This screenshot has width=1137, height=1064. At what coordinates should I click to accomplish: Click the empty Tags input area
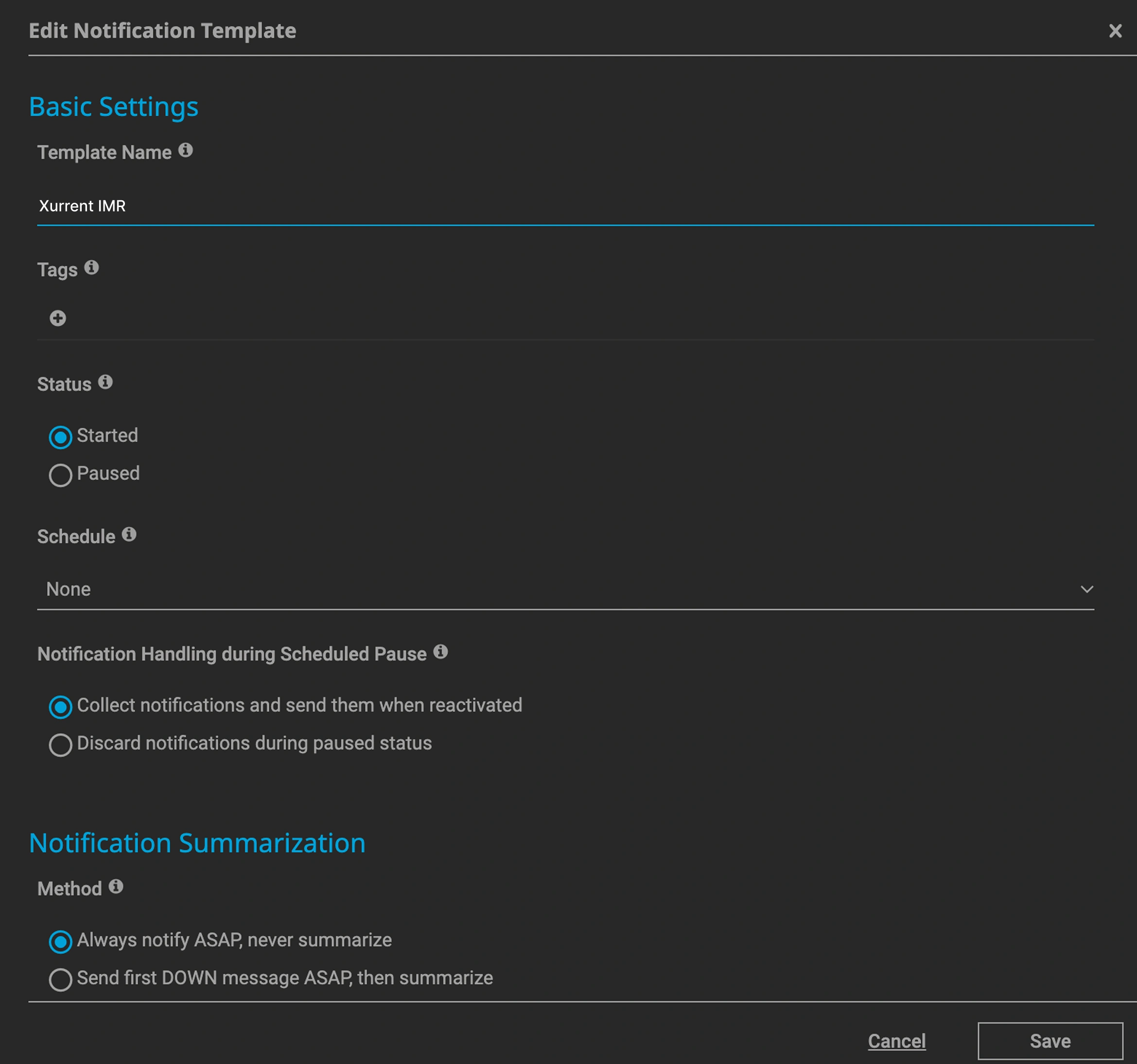pos(572,318)
